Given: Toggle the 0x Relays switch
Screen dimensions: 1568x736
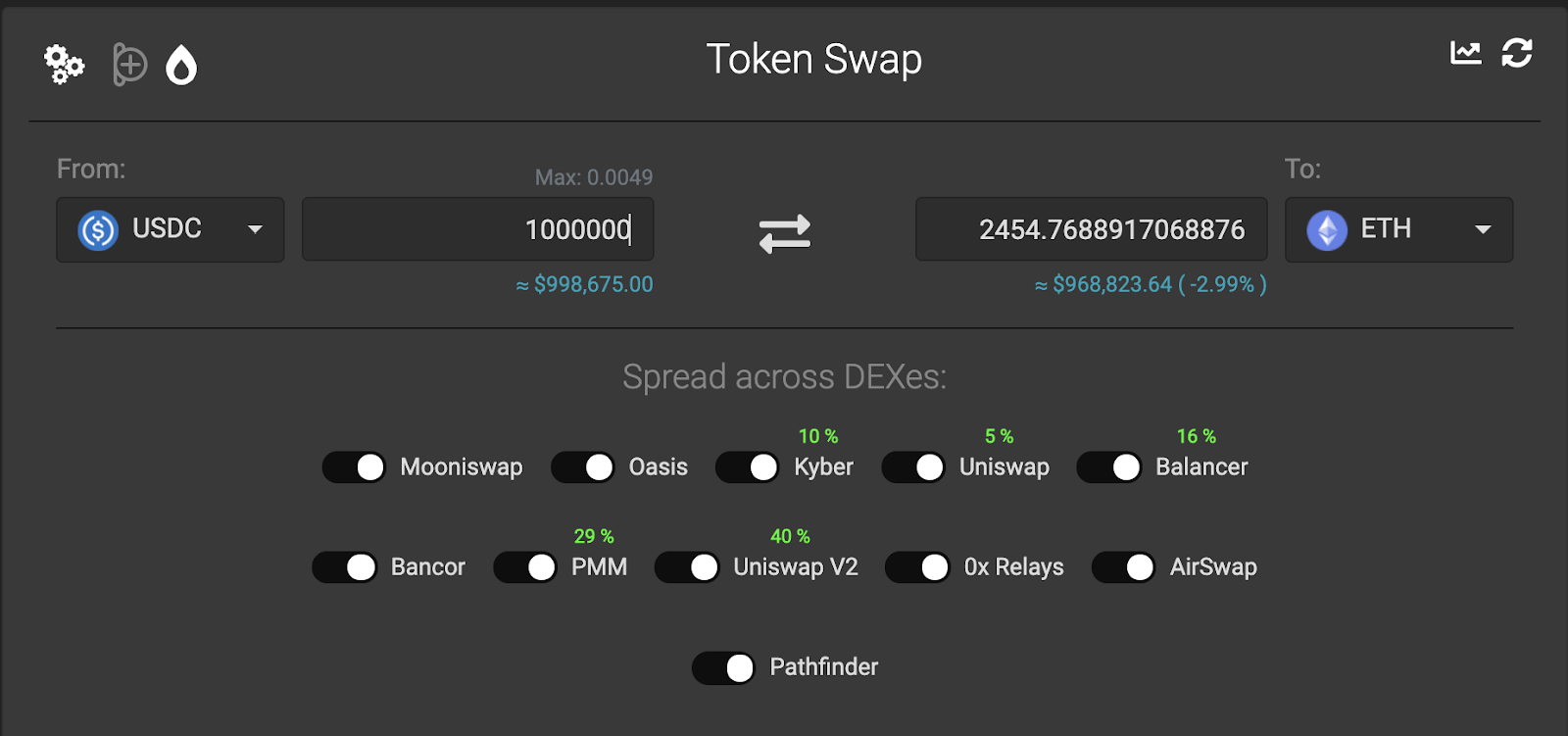Looking at the screenshot, I should 918,567.
